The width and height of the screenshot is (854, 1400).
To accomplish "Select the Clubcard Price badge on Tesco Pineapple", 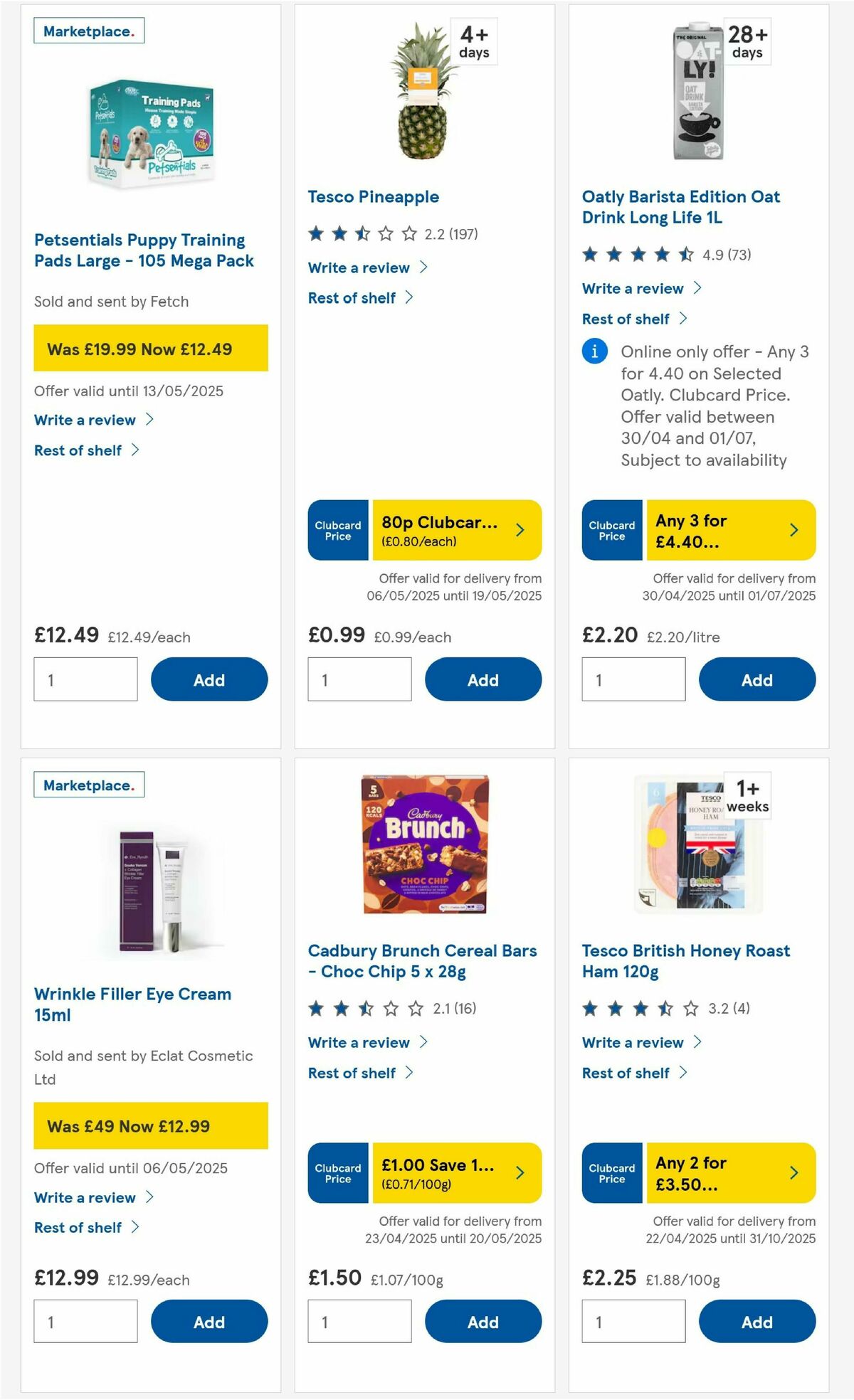I will [337, 529].
